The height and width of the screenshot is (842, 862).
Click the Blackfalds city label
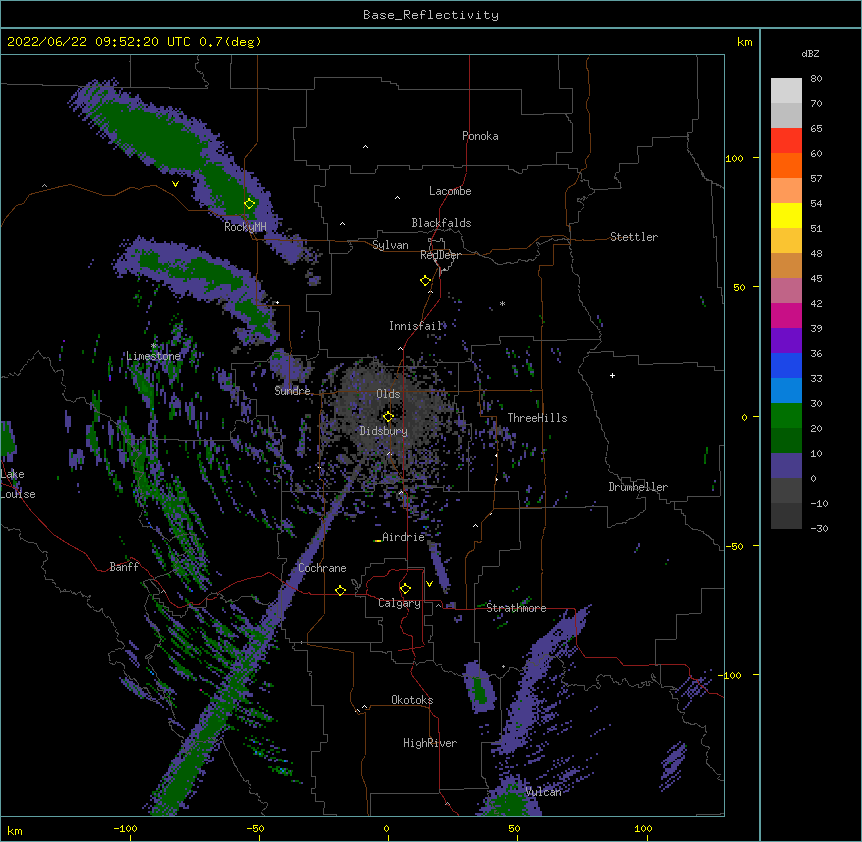(441, 223)
